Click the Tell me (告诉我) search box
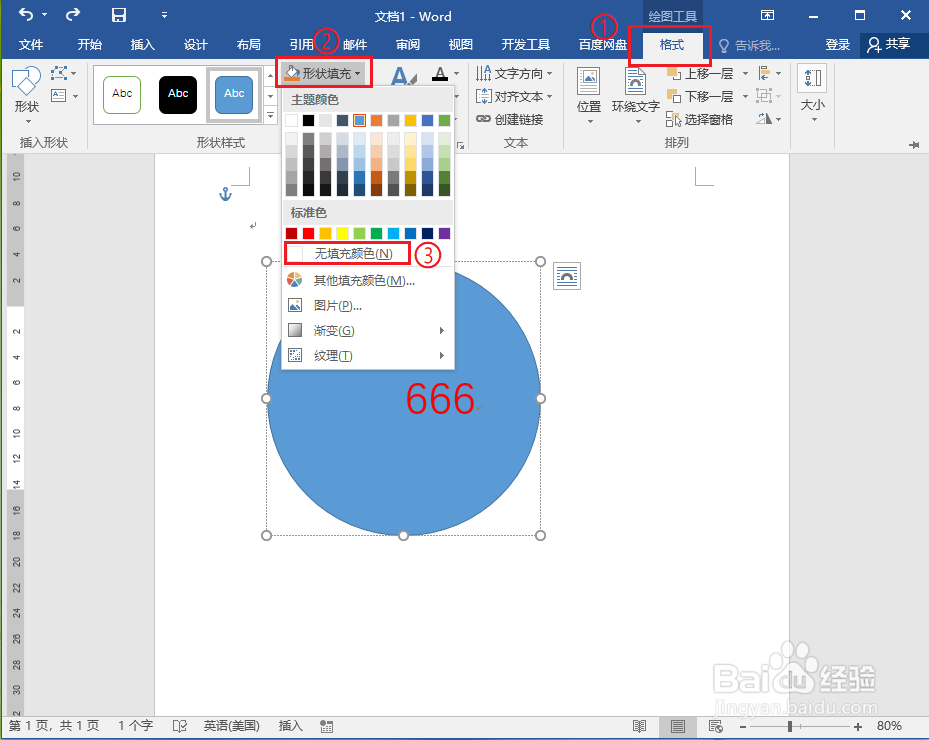929x740 pixels. tap(749, 45)
